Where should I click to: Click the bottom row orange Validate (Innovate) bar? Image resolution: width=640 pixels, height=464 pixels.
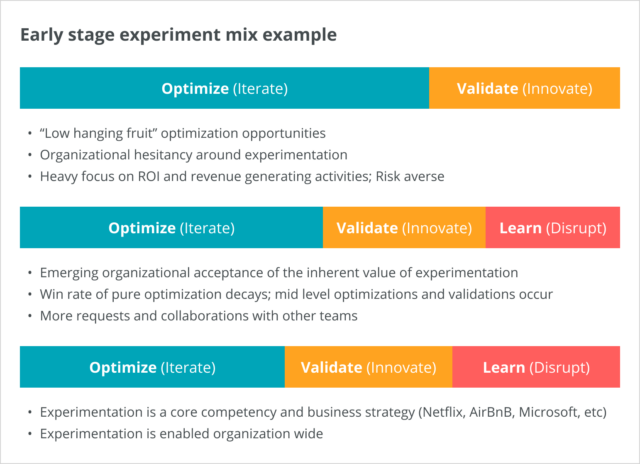pos(368,367)
